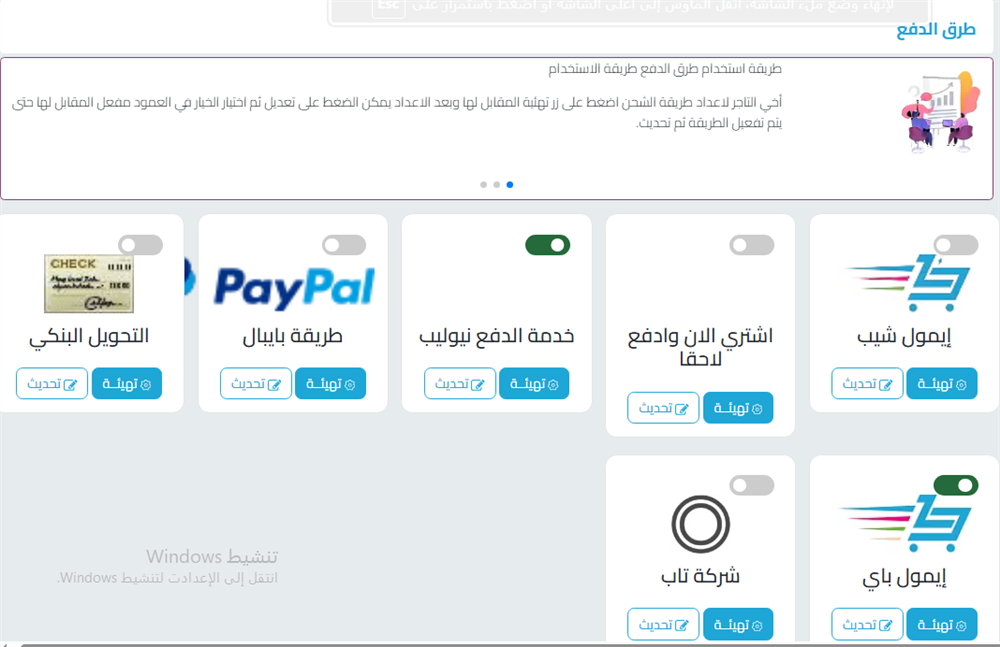Screen dimensions: 1000x647
Task: Click the banner illustration image
Action: click(940, 112)
